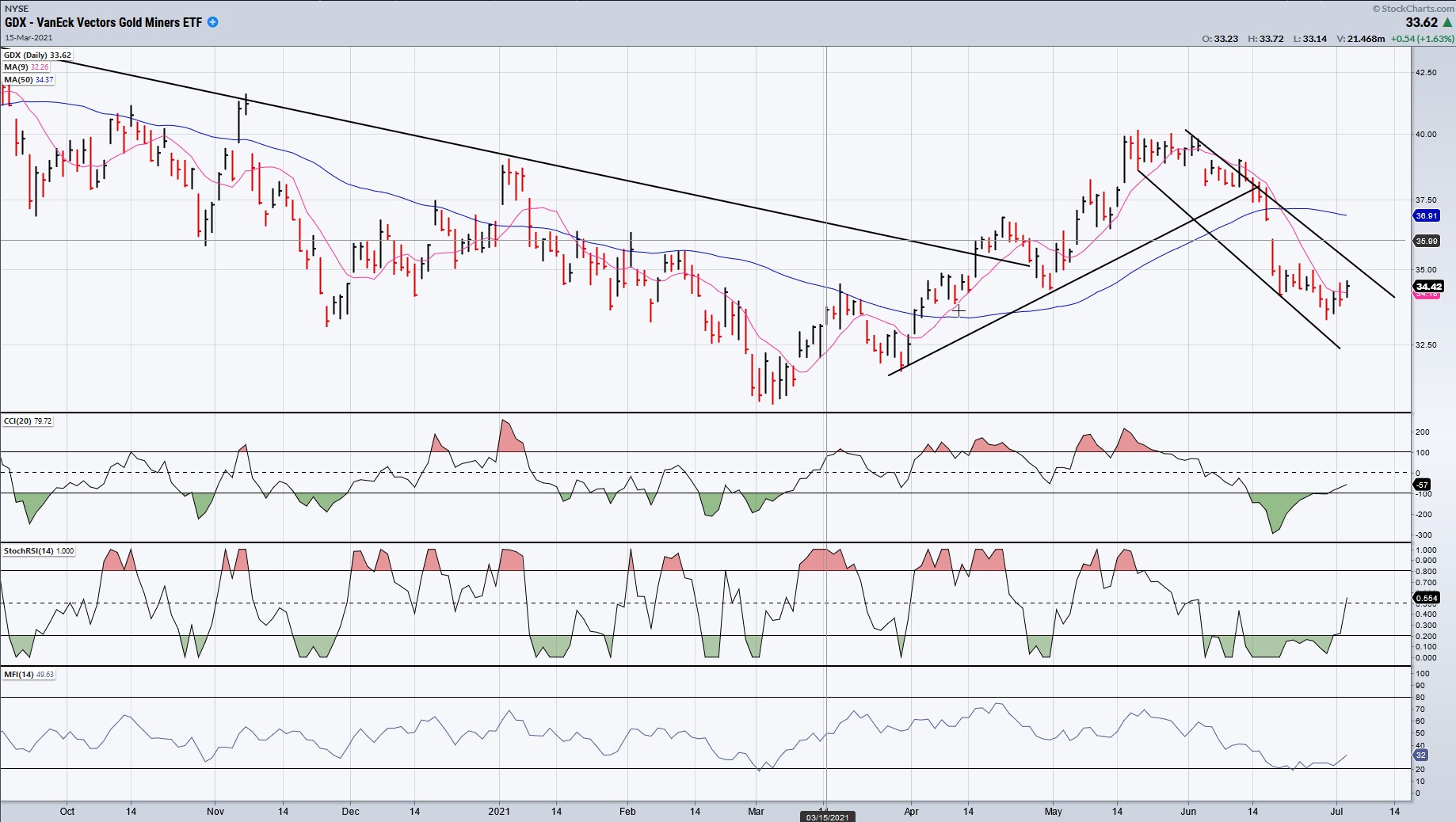Click the 2021 label on date axis

[499, 811]
